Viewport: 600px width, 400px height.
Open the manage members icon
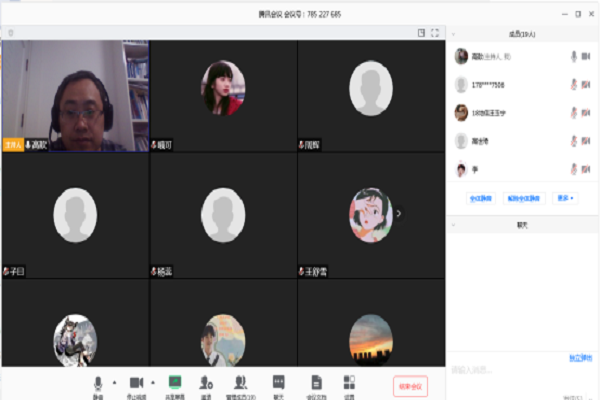coord(241,382)
